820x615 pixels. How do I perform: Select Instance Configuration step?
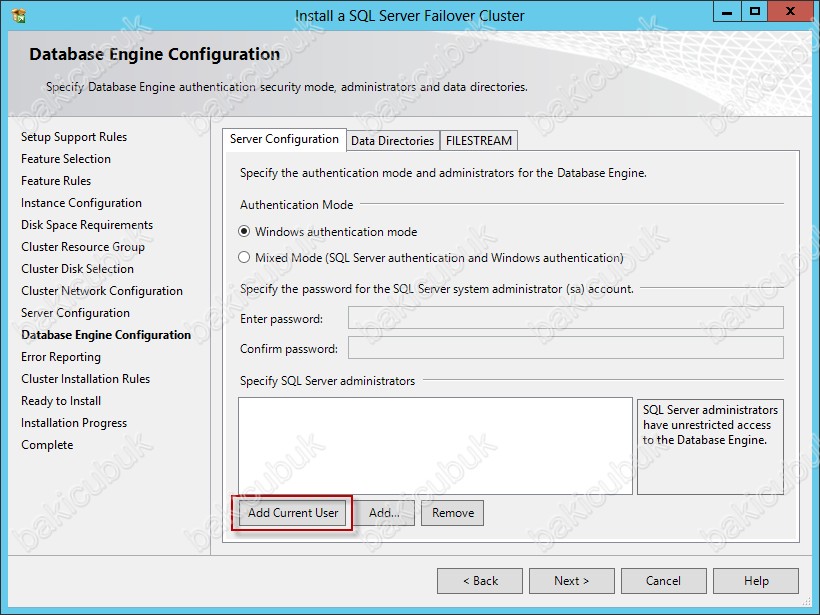point(81,203)
